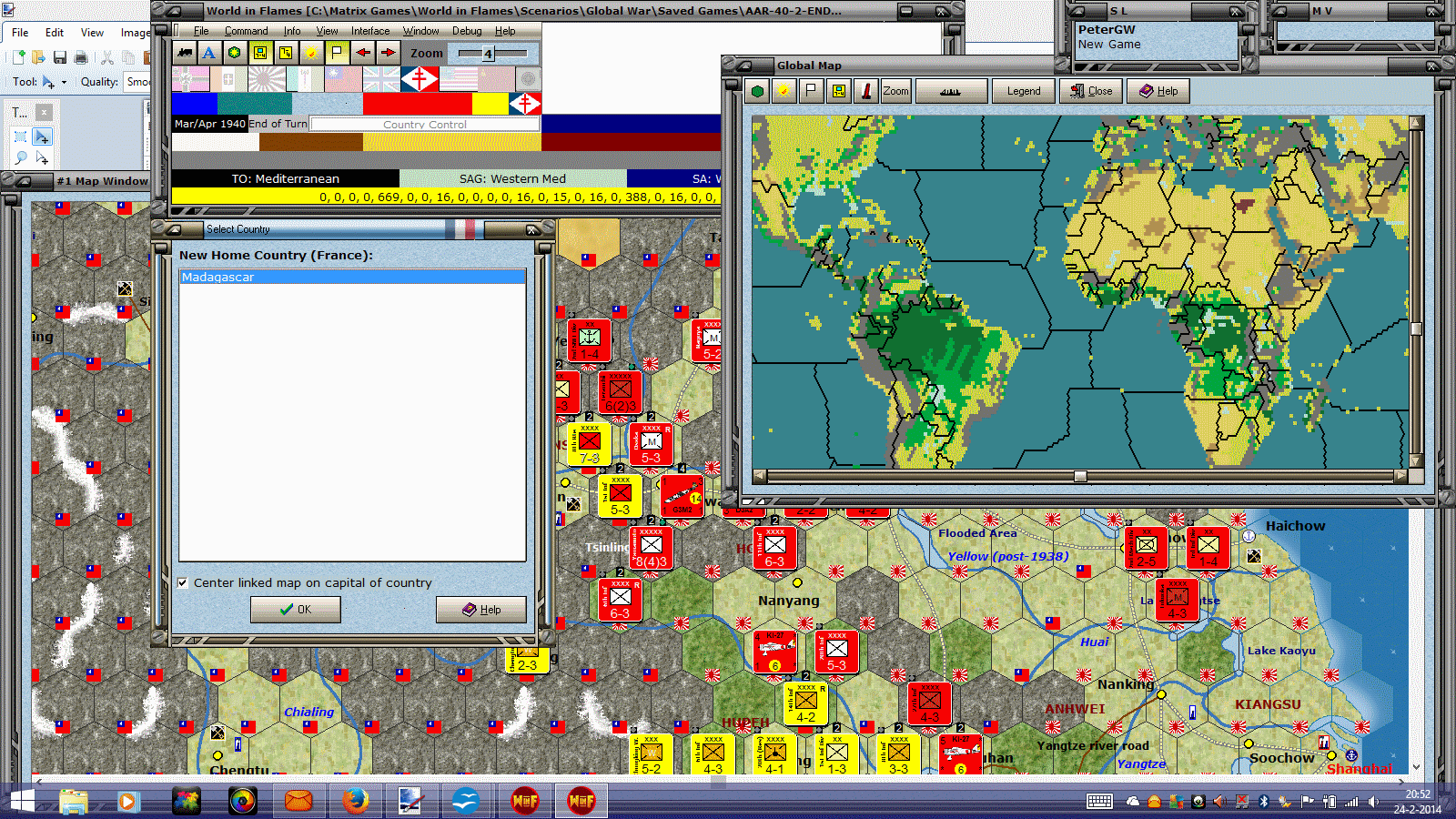Click the TO: Mediterranean status entry
1456x819 pixels.
pyautogui.click(x=285, y=178)
